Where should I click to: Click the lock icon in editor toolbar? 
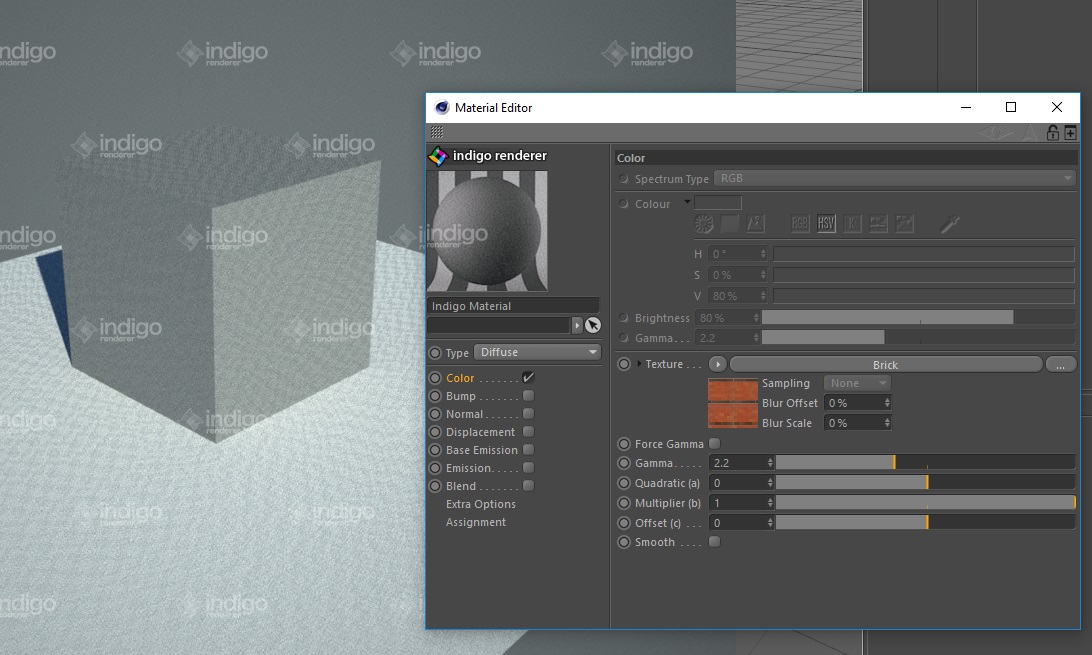tap(1052, 133)
